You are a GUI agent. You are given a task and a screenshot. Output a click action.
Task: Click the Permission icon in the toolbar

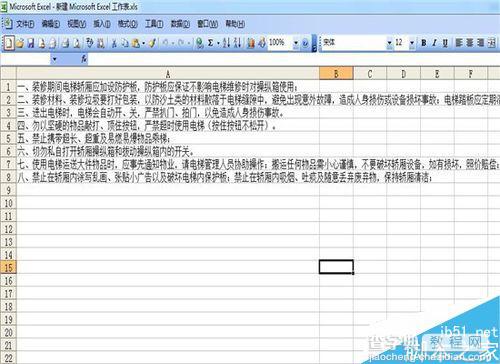click(42, 43)
